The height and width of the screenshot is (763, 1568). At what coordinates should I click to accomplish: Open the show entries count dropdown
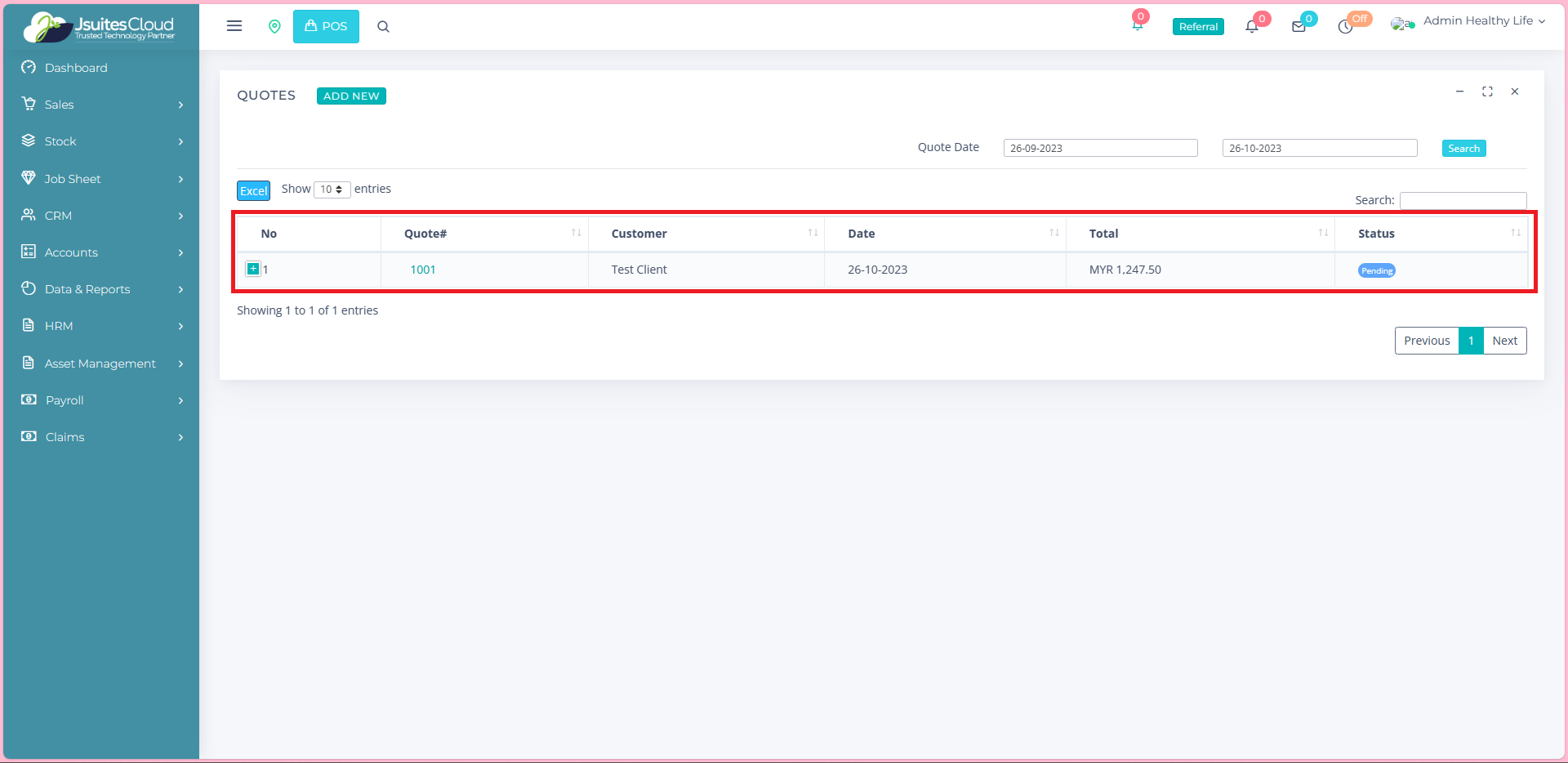point(332,190)
